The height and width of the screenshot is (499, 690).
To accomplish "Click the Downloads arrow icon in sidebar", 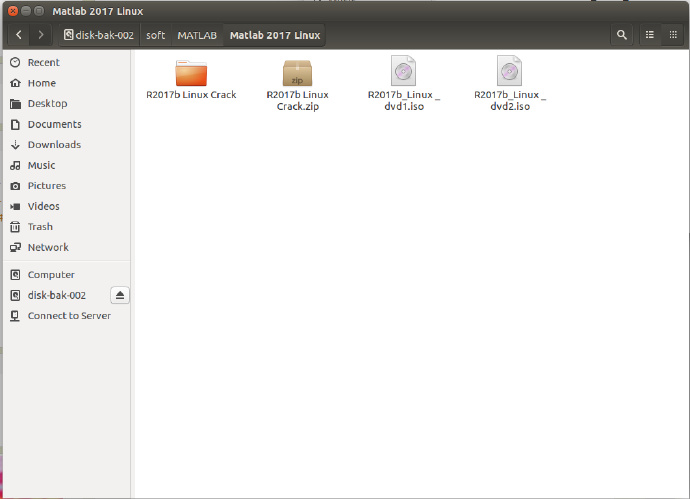I will 15,145.
